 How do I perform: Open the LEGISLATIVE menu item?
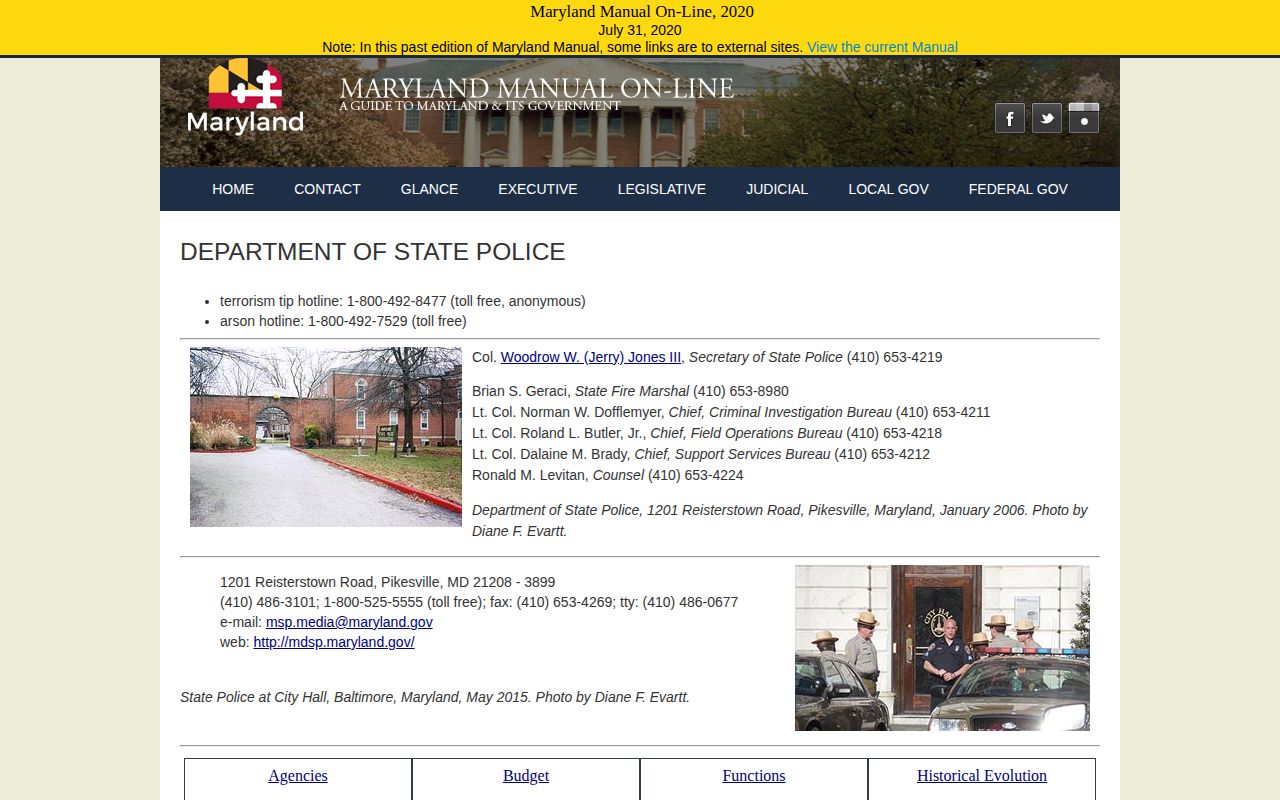662,189
